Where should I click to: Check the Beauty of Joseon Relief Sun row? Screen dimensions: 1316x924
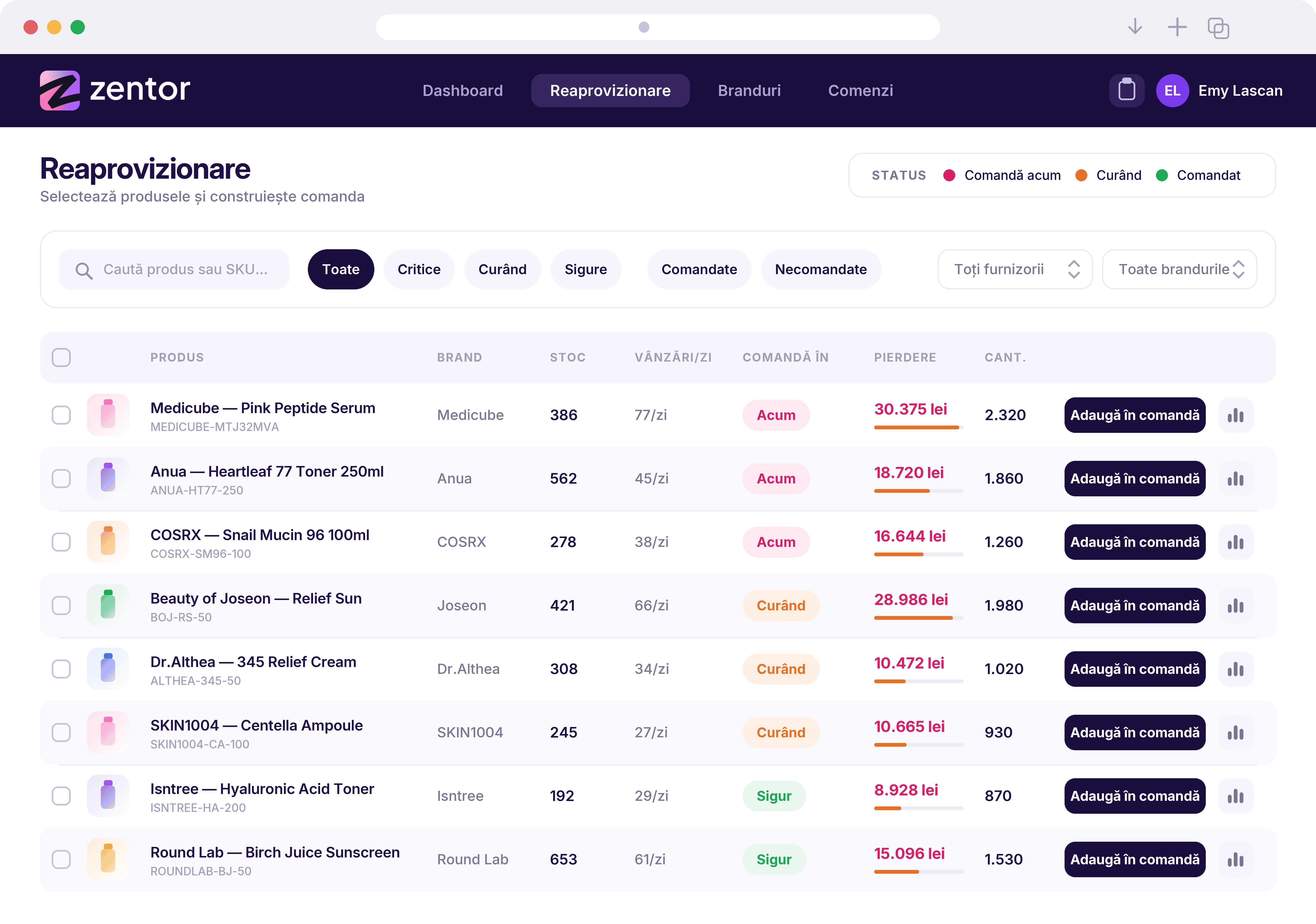[61, 606]
